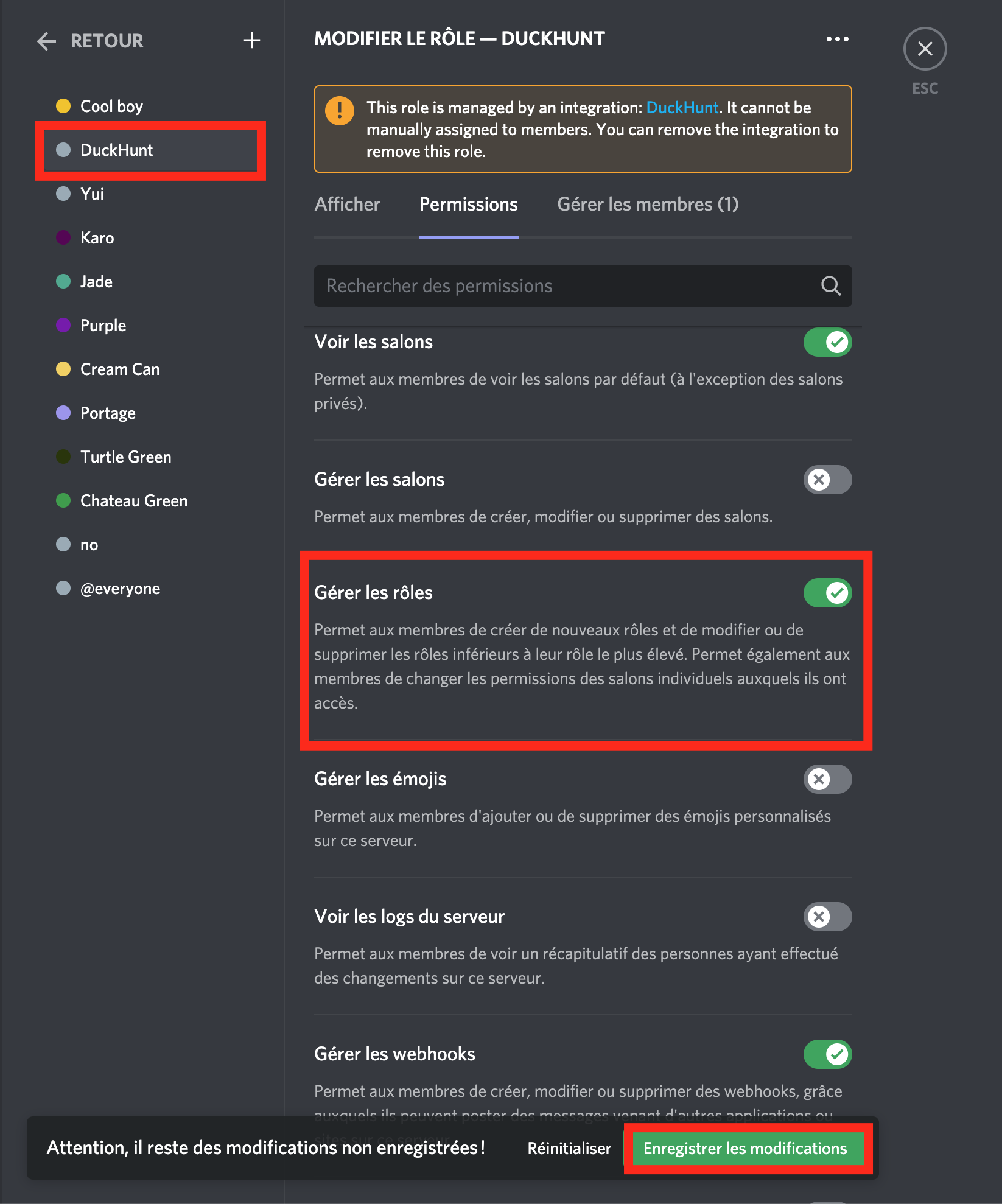The width and height of the screenshot is (1002, 1204).
Task: Click the search magnifier icon
Action: (830, 286)
